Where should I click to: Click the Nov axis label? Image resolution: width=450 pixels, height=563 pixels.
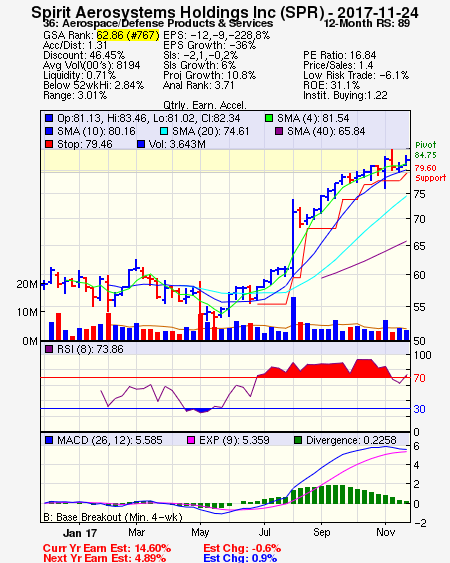point(385,532)
